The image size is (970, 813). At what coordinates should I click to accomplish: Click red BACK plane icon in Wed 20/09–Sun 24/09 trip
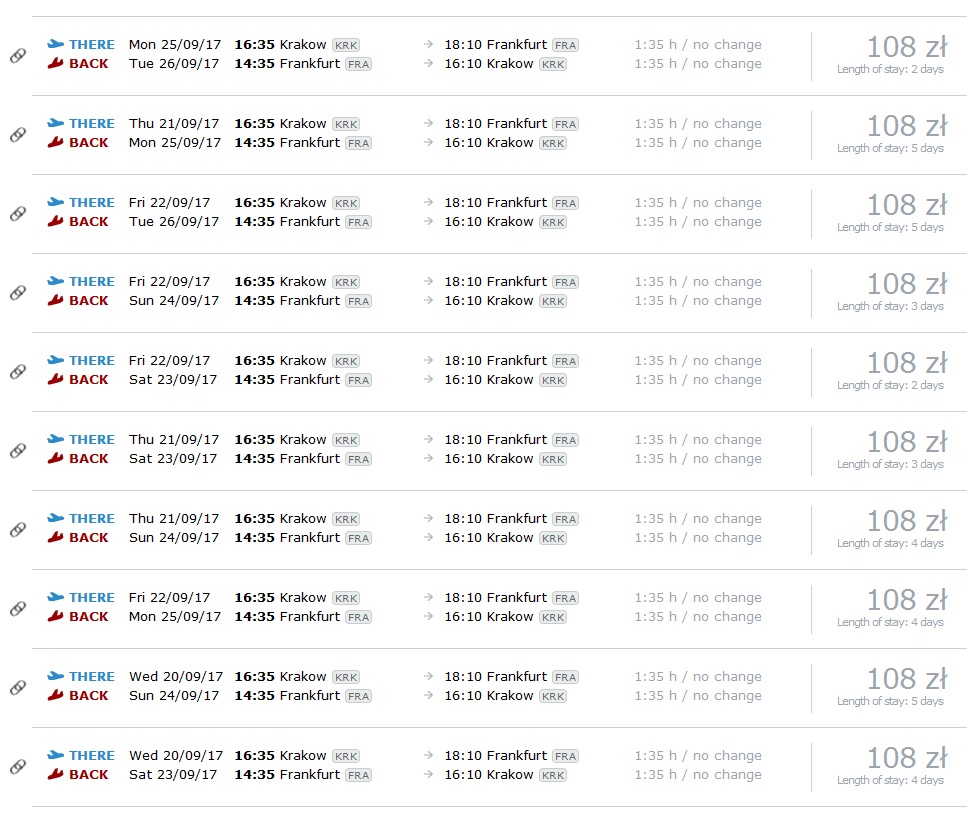tap(56, 695)
